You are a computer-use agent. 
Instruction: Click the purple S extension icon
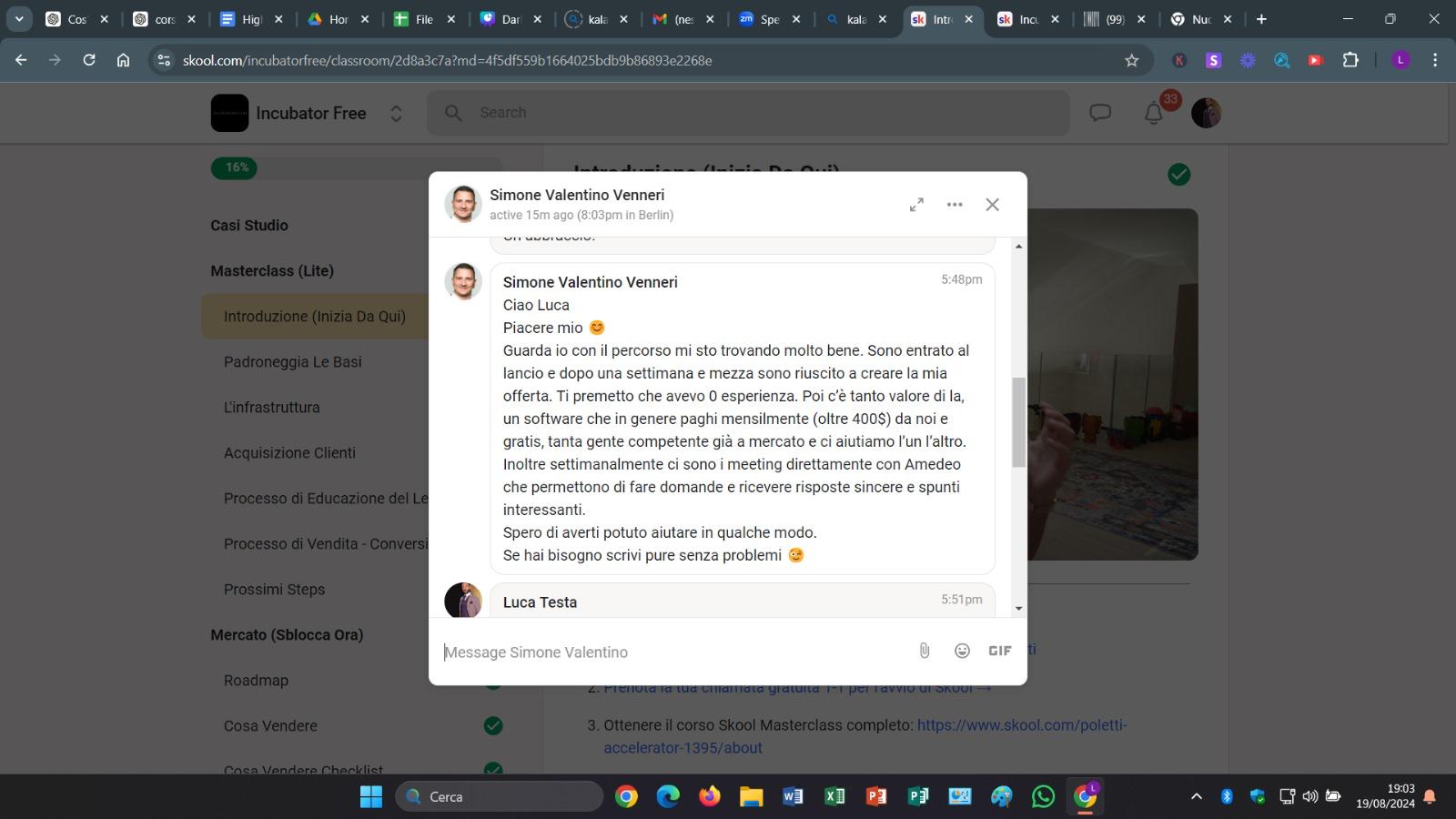click(1213, 60)
